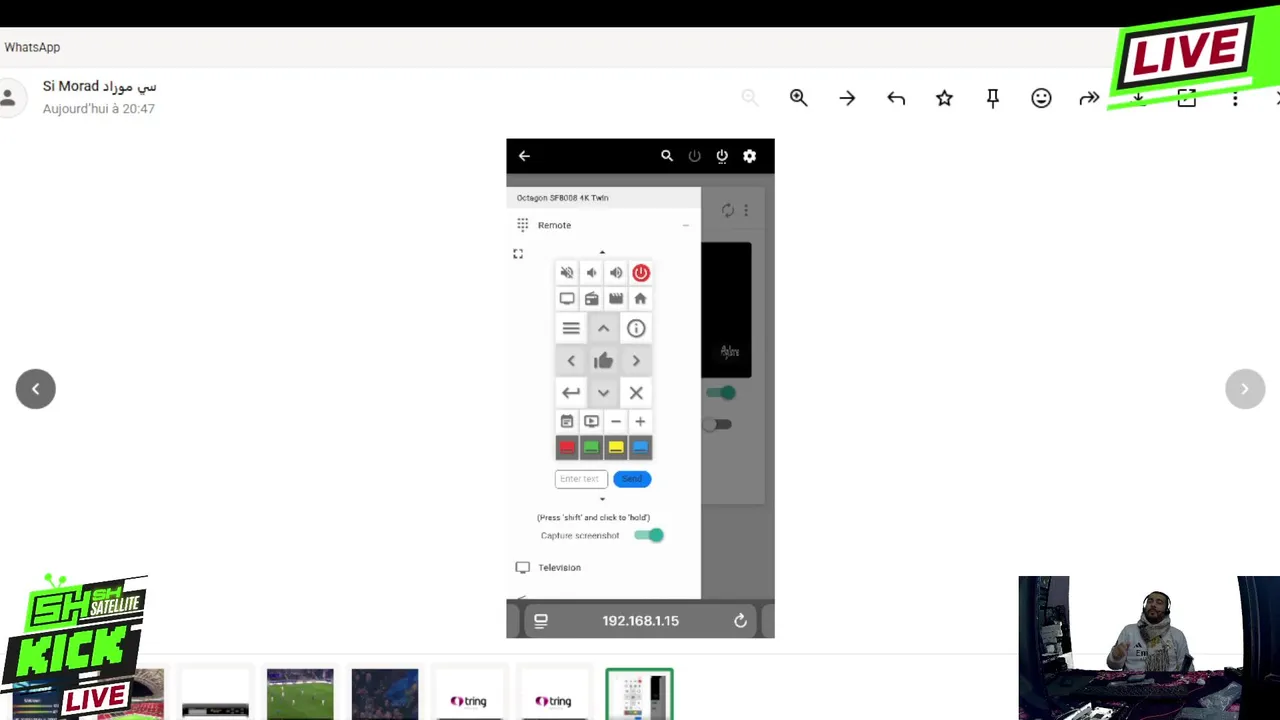Click the right arrow on remote d-pad
The height and width of the screenshot is (720, 1280).
coord(636,361)
